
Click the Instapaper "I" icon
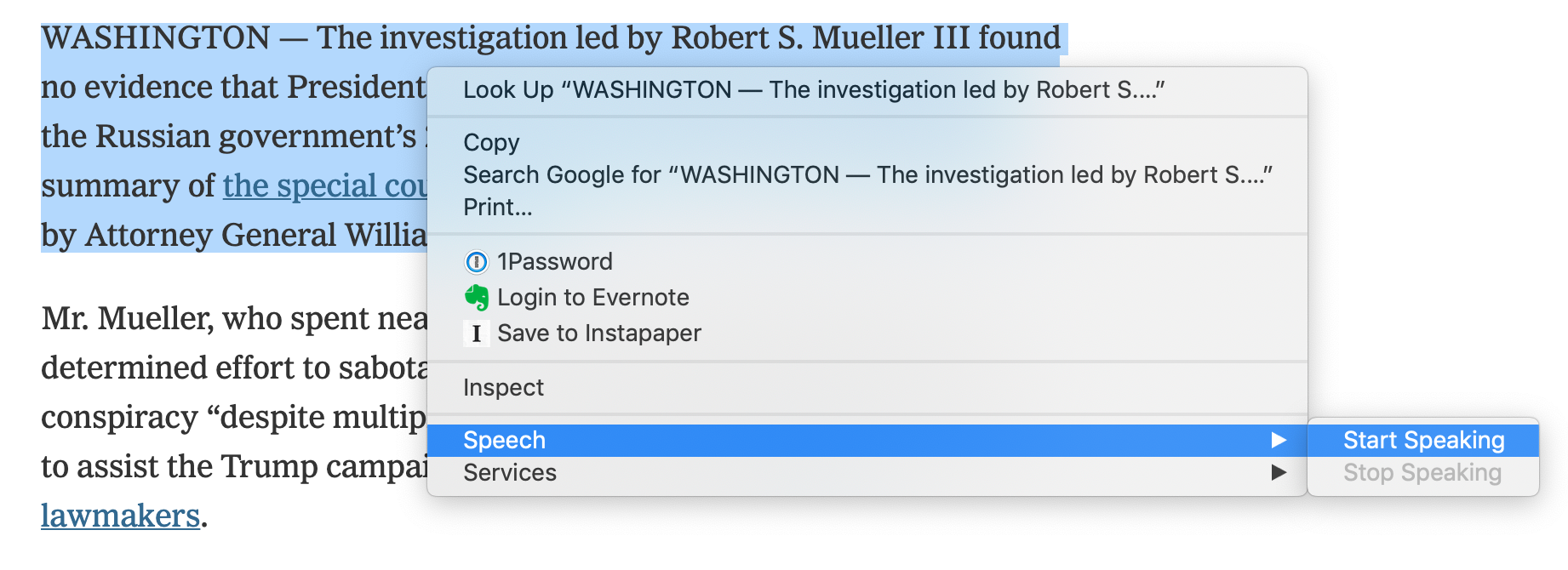coord(477,333)
